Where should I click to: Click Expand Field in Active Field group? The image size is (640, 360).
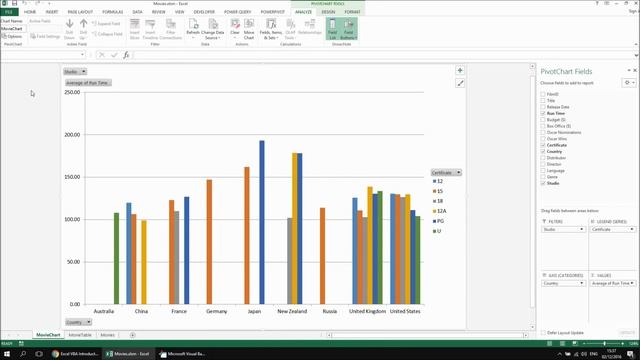(106, 24)
